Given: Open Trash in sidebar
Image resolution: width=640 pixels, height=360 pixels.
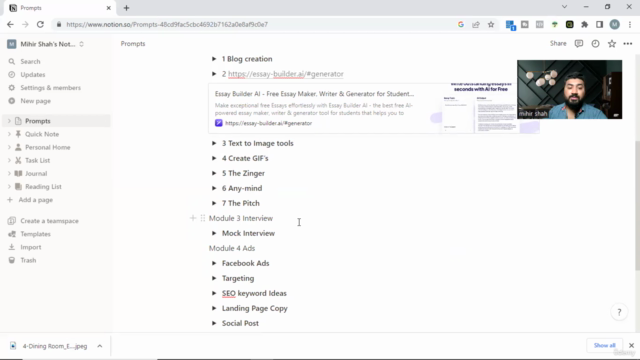Looking at the screenshot, I should [28, 260].
